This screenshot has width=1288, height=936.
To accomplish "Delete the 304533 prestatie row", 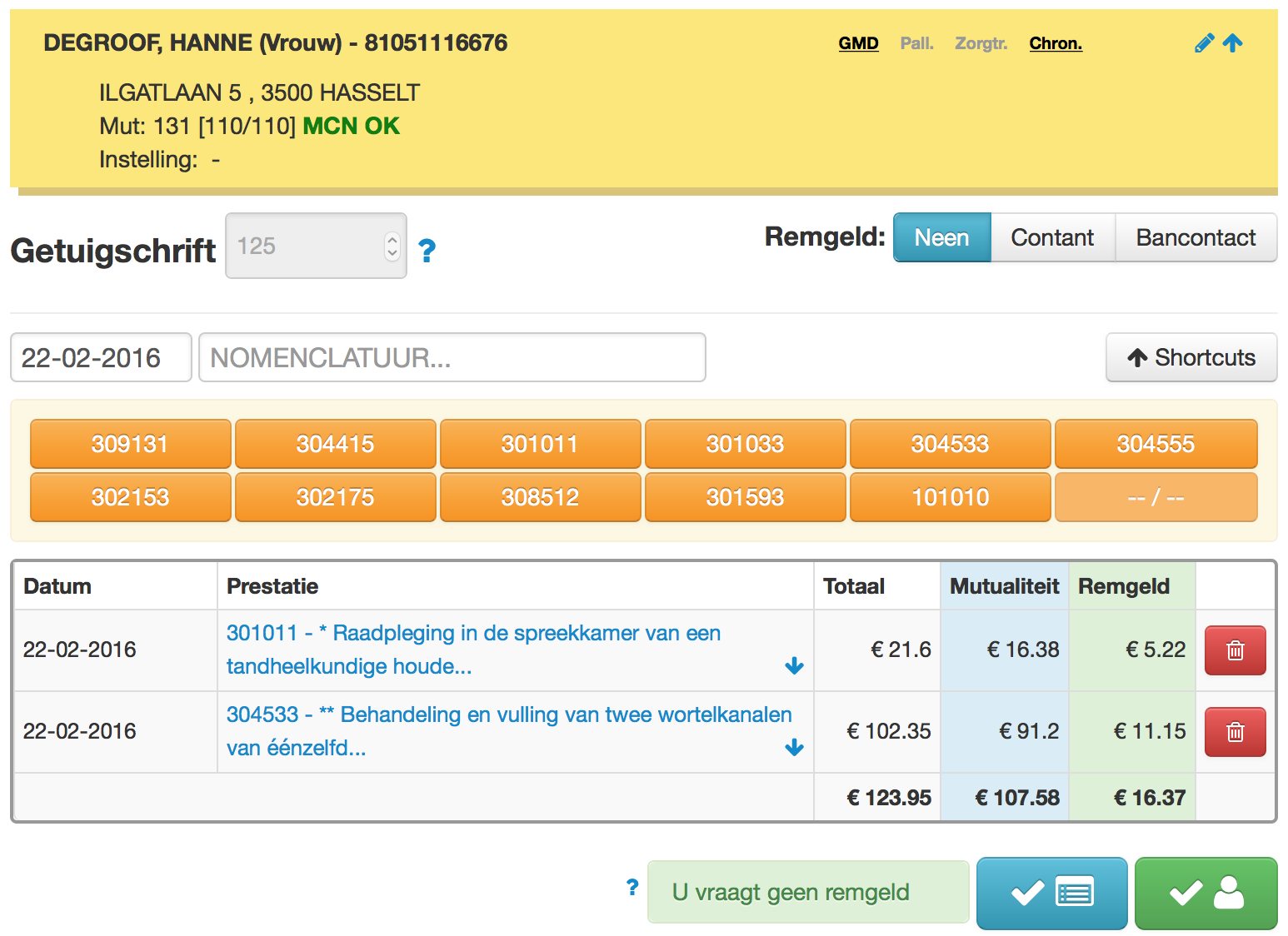I will pos(1236,732).
